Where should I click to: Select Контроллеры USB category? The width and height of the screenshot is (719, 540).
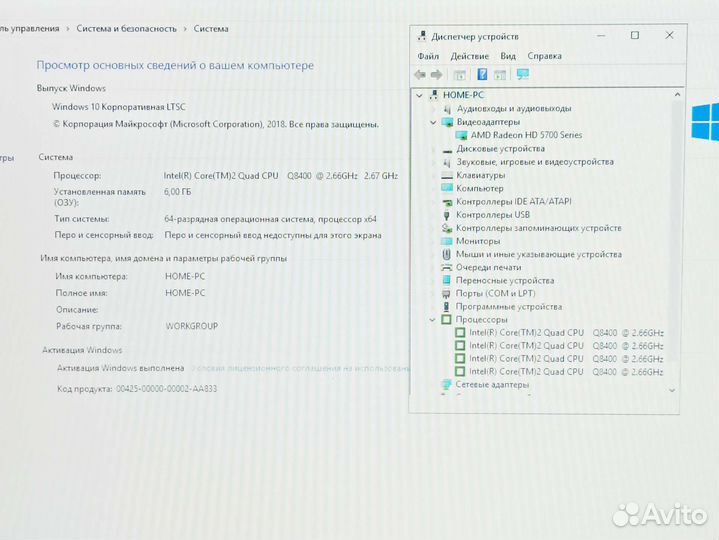click(492, 215)
